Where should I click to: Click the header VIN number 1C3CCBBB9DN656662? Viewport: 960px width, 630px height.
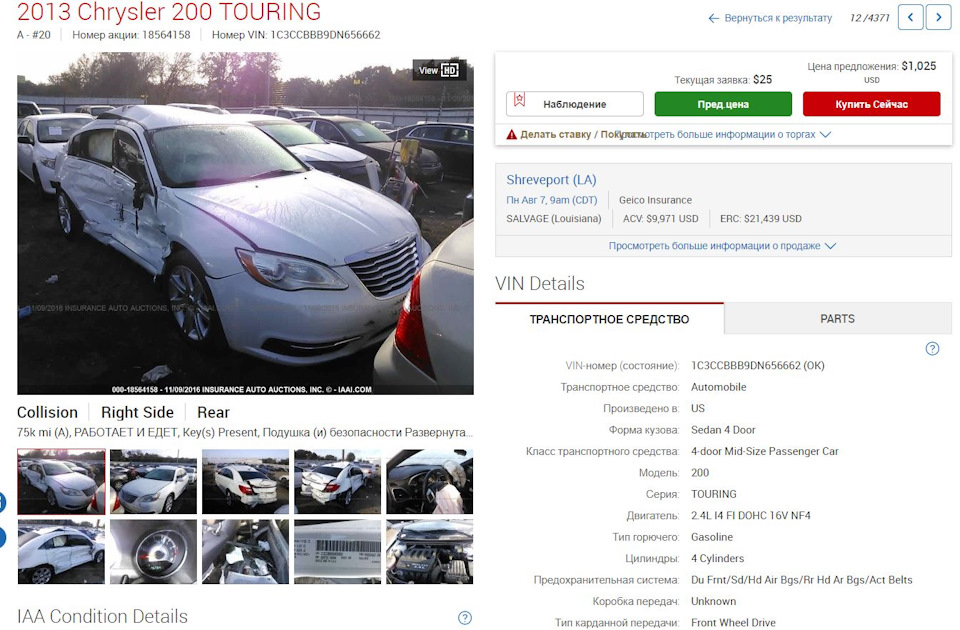click(x=325, y=36)
